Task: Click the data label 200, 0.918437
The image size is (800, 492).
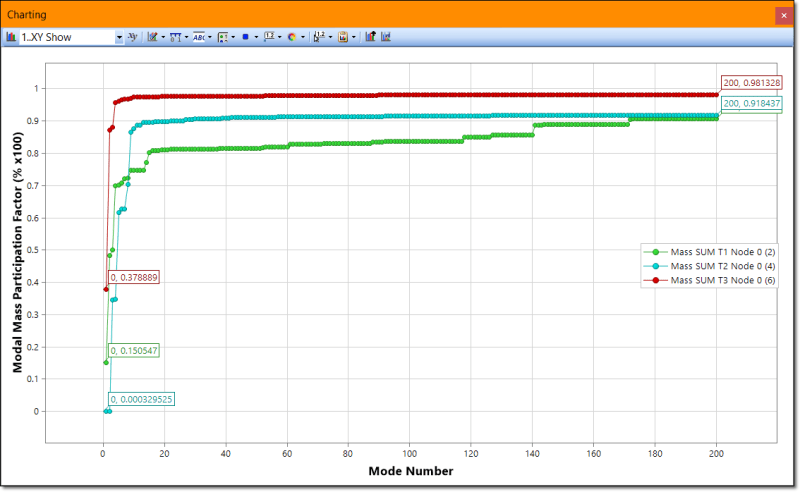Action: pyautogui.click(x=752, y=104)
